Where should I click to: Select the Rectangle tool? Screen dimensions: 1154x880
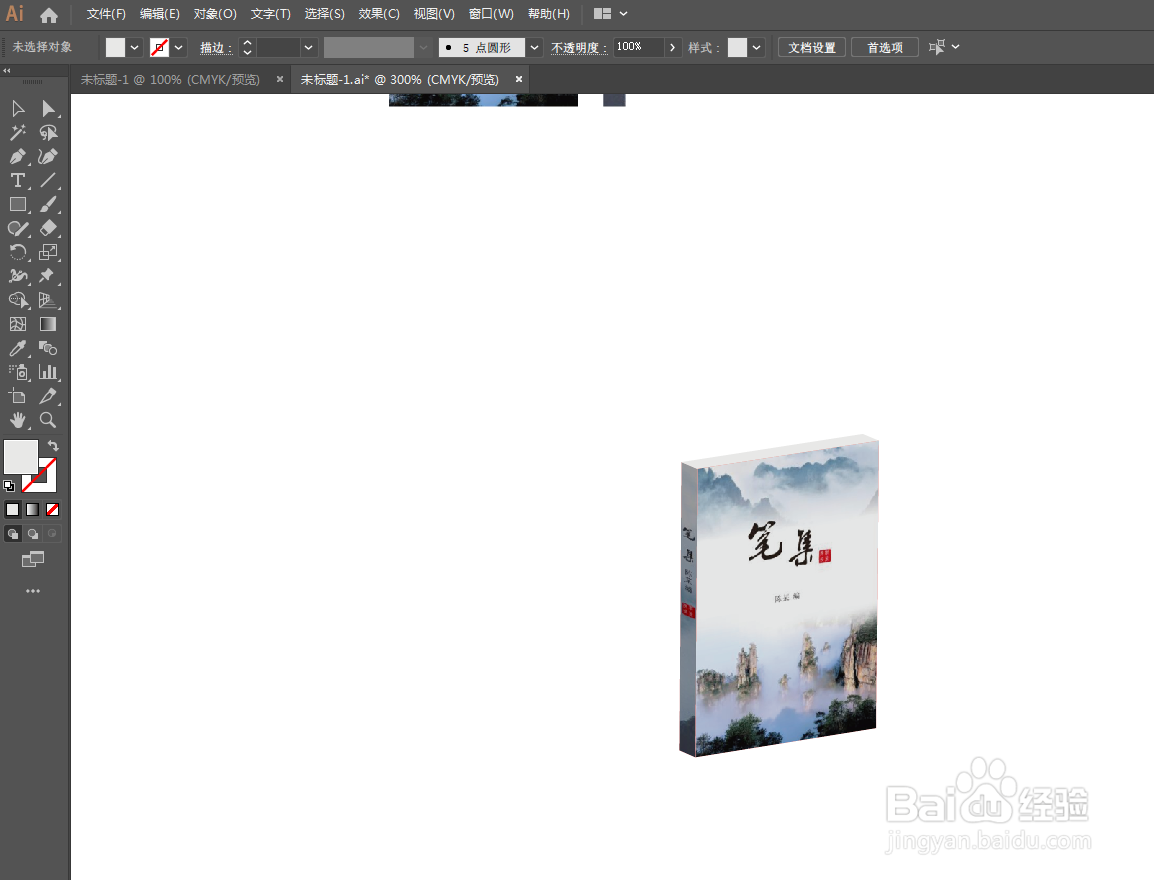(18, 205)
